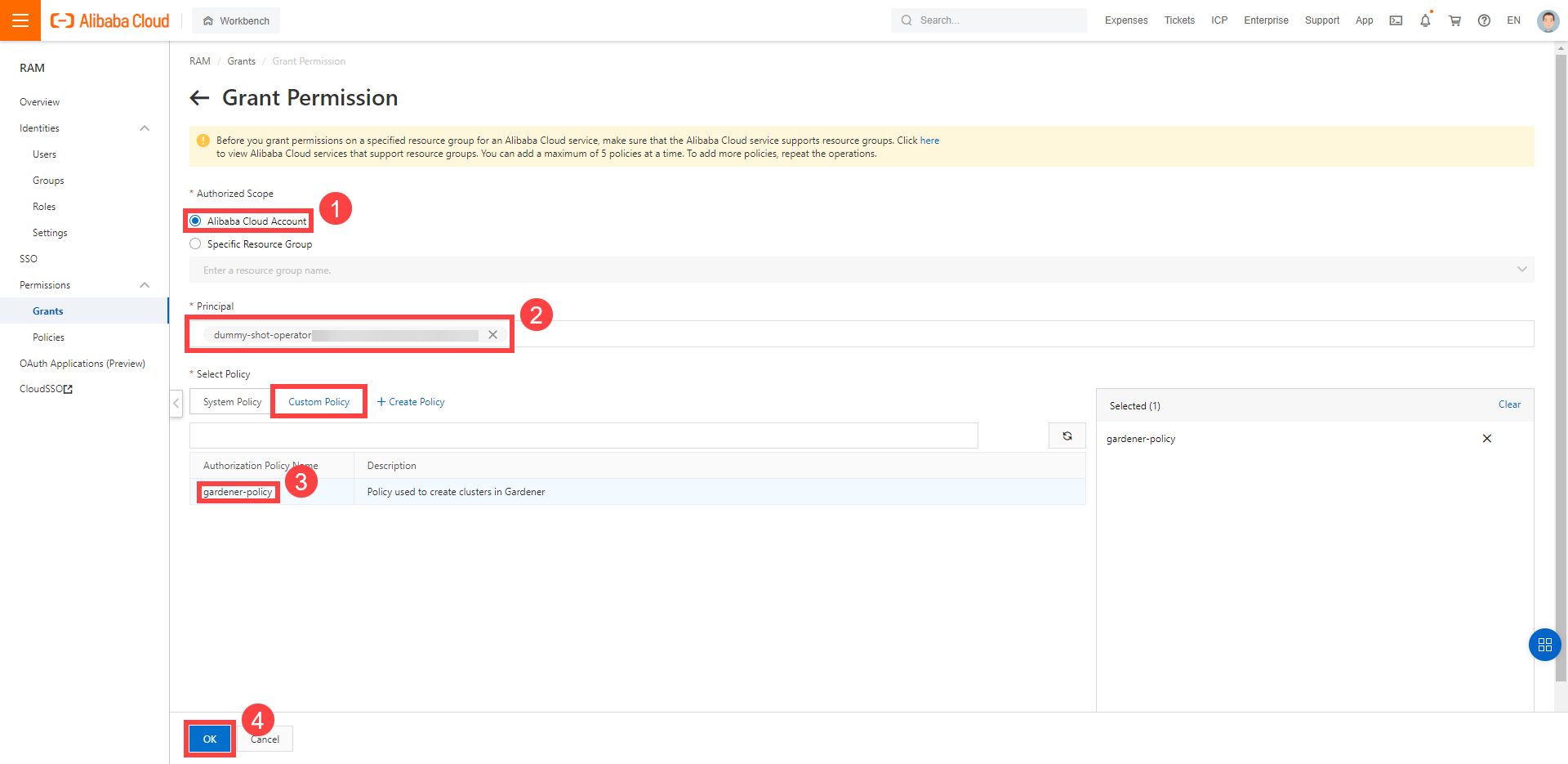Select Alibaba Cloud Account scope
Image resolution: width=1568 pixels, height=764 pixels.
pos(195,221)
